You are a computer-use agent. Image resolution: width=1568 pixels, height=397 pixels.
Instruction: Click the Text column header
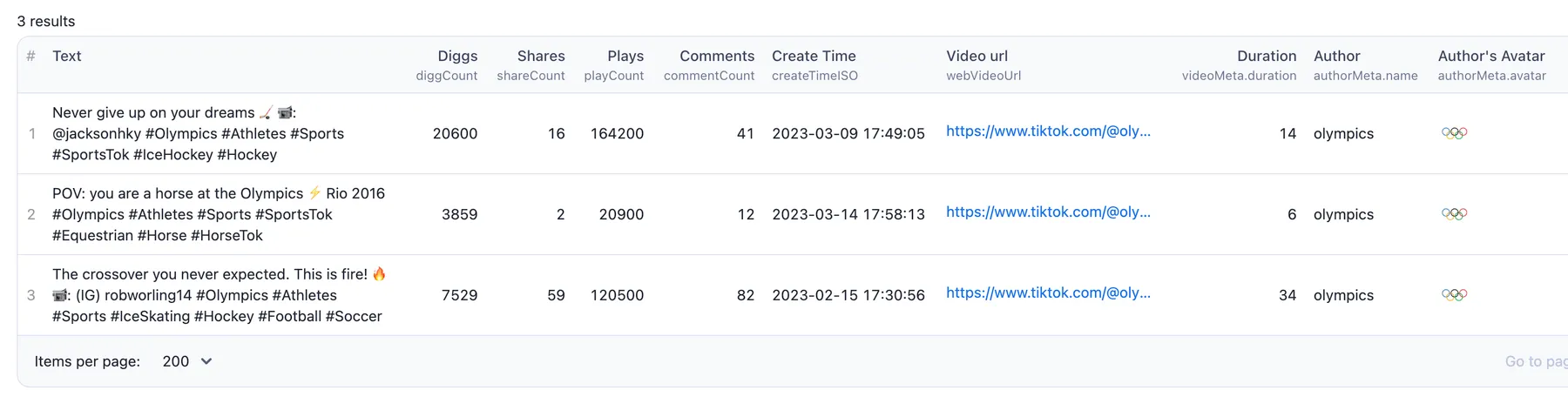pyautogui.click(x=67, y=57)
